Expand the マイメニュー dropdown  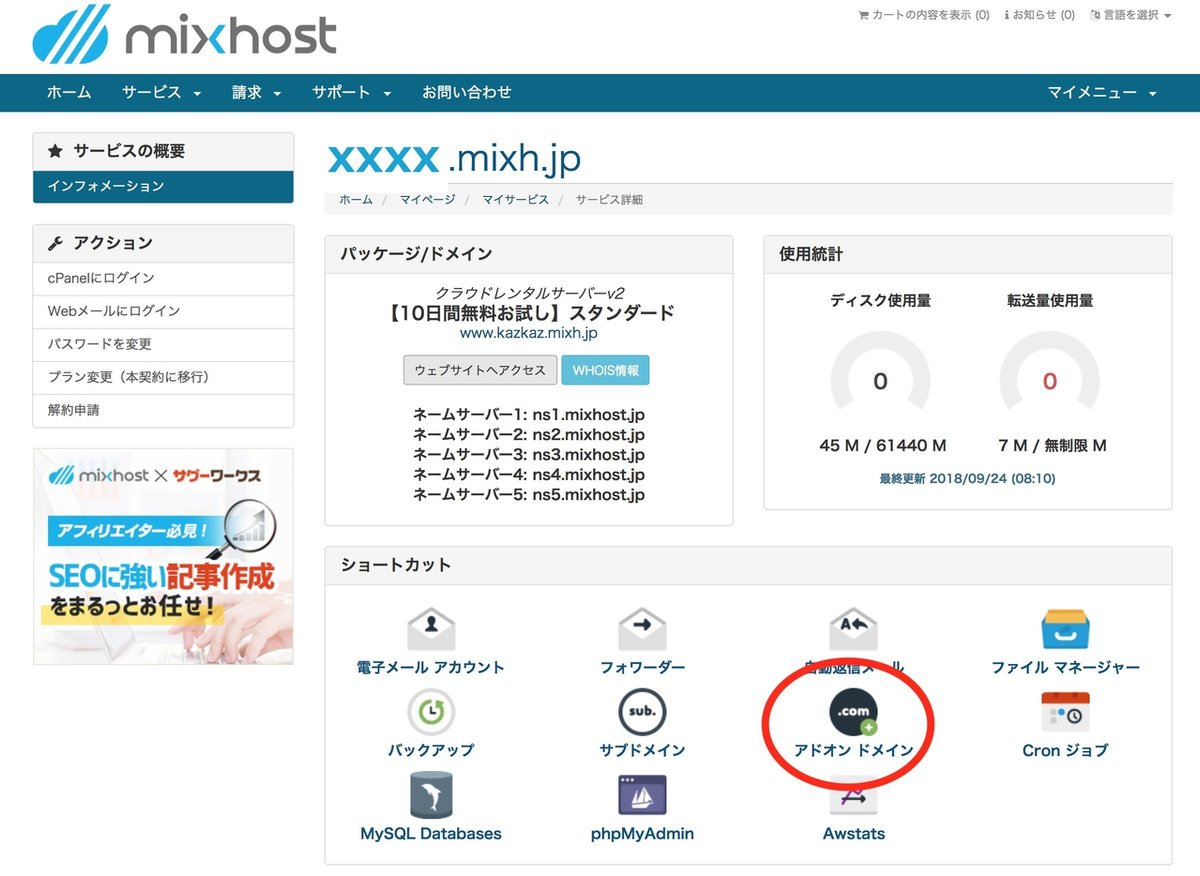[x=1102, y=92]
